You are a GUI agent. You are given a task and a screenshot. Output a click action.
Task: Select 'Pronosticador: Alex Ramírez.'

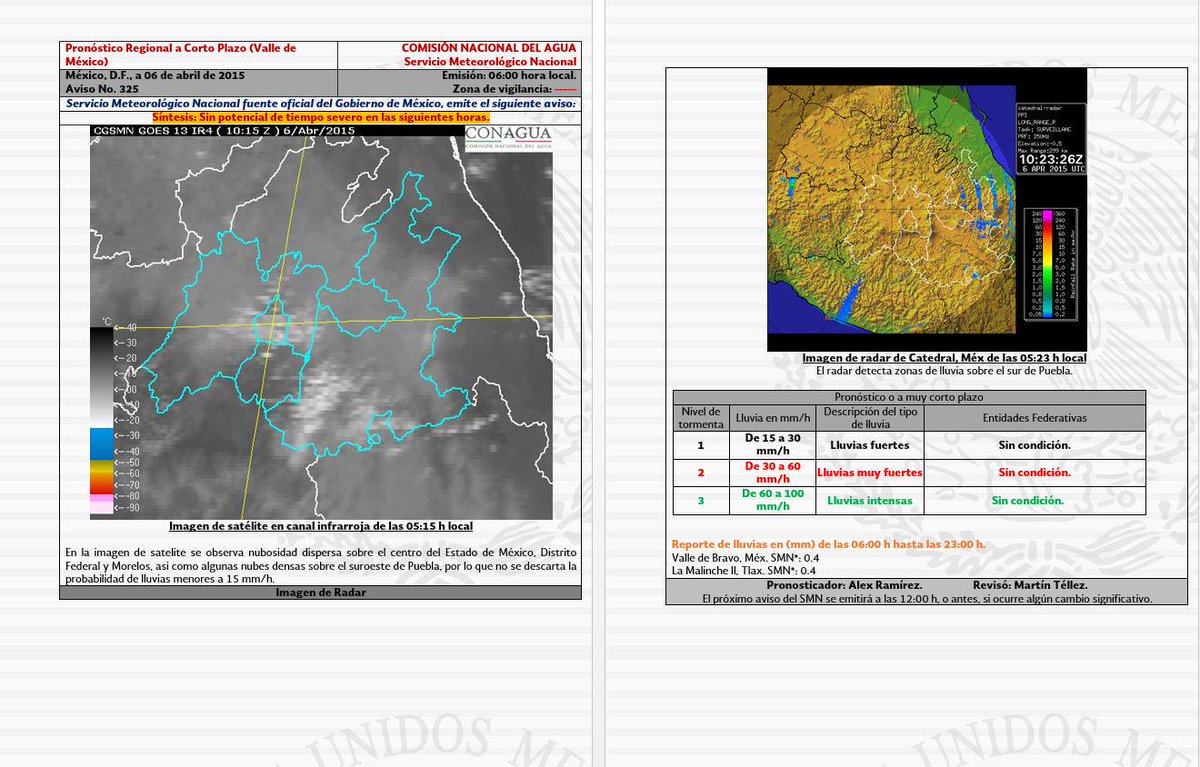[843, 584]
